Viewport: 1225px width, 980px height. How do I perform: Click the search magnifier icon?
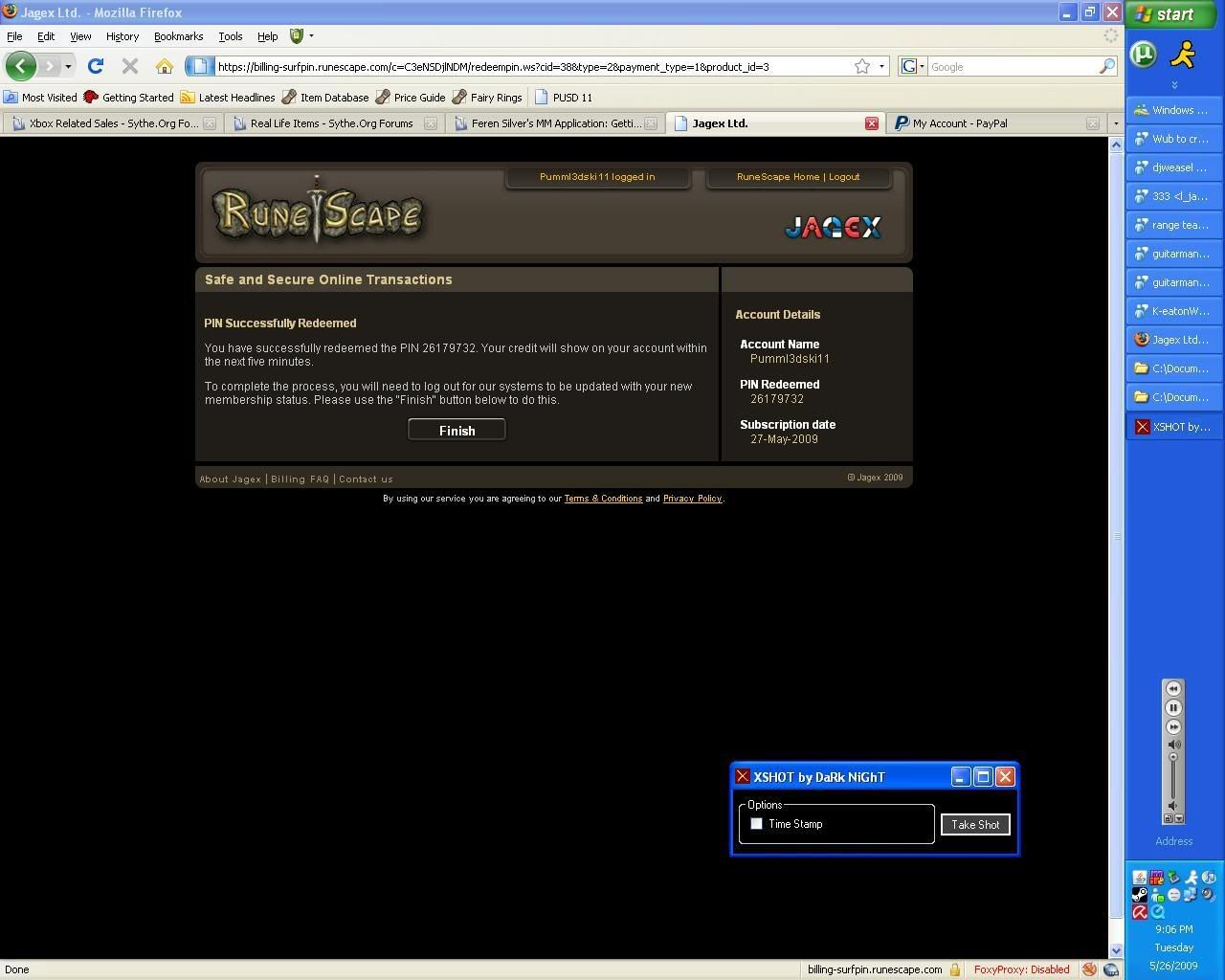[1106, 66]
